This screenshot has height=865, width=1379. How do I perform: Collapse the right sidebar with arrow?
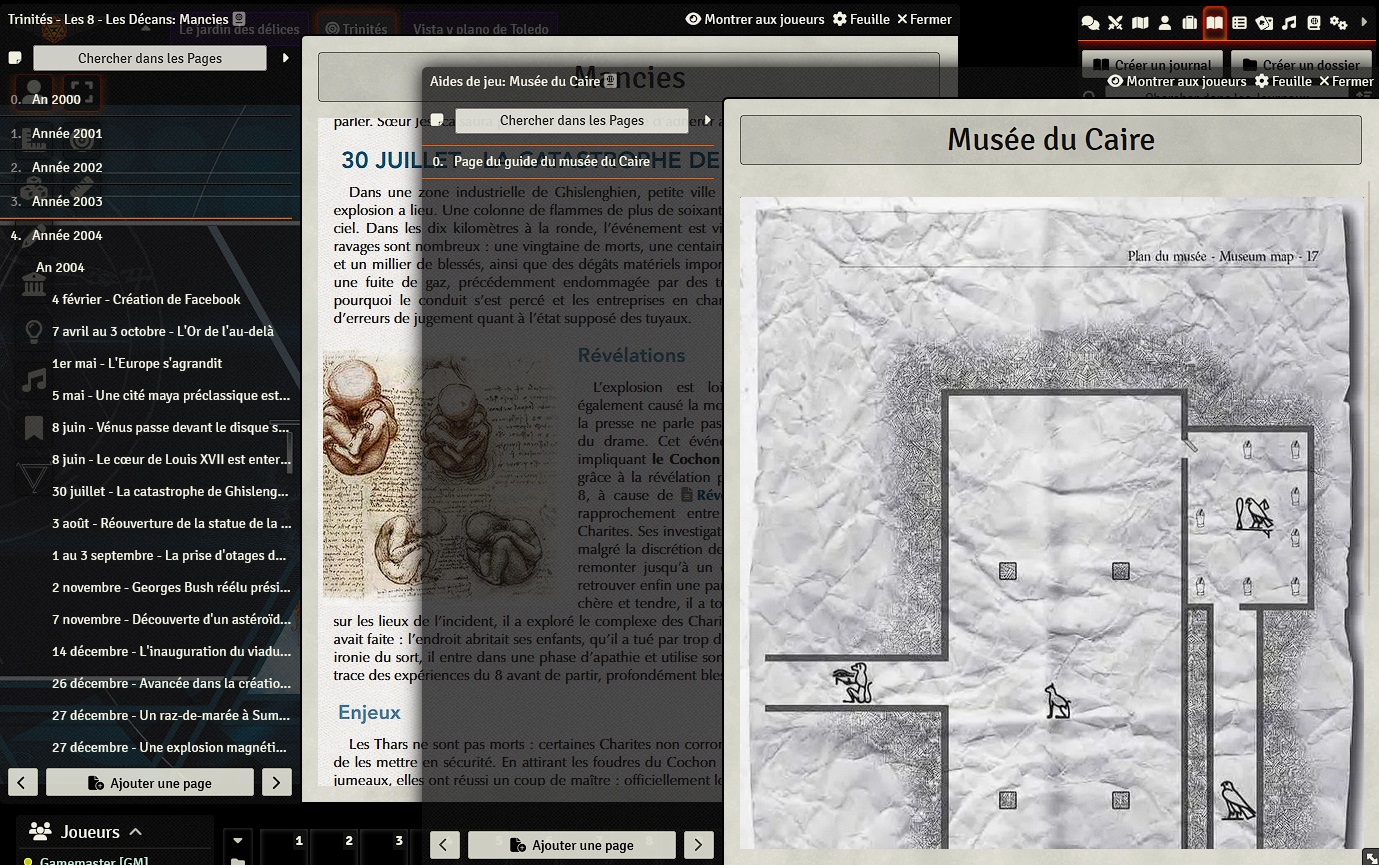pyautogui.click(x=1366, y=22)
